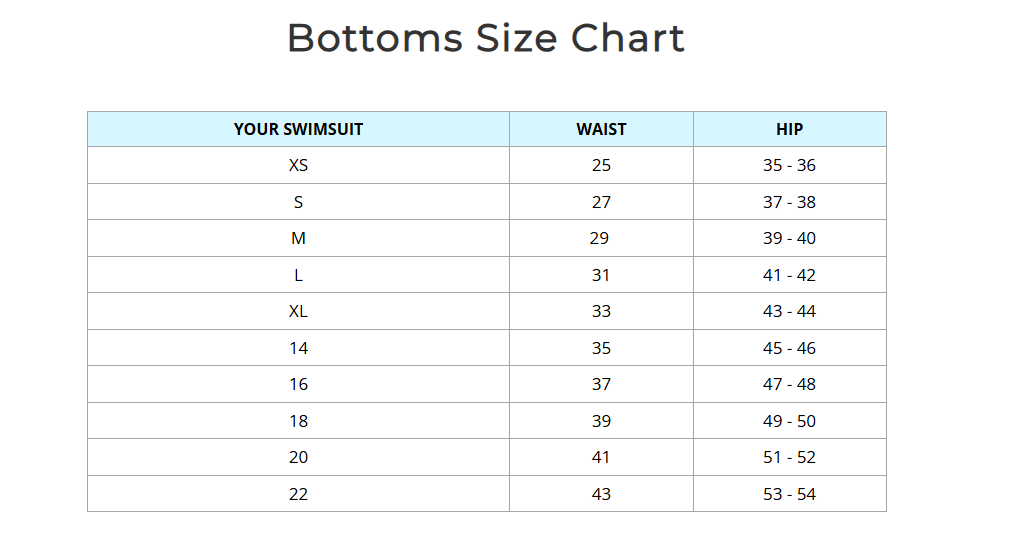Click the XL size cell
The width and height of the screenshot is (1011, 536).
pyautogui.click(x=298, y=312)
